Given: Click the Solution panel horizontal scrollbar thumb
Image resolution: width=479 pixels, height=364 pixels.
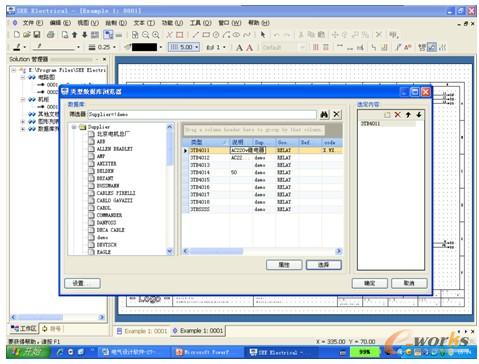Looking at the screenshot, I should tap(40, 317).
